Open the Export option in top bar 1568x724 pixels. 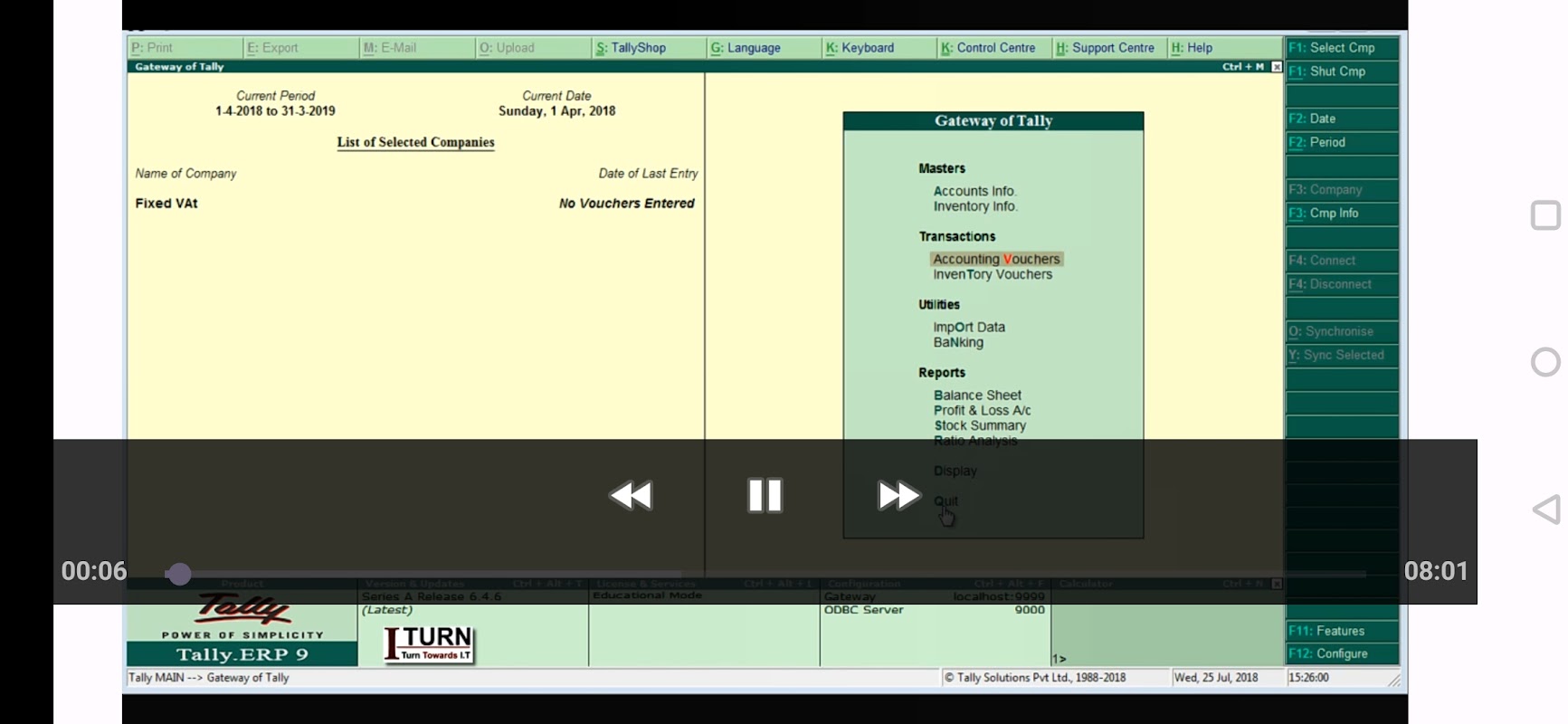click(300, 48)
